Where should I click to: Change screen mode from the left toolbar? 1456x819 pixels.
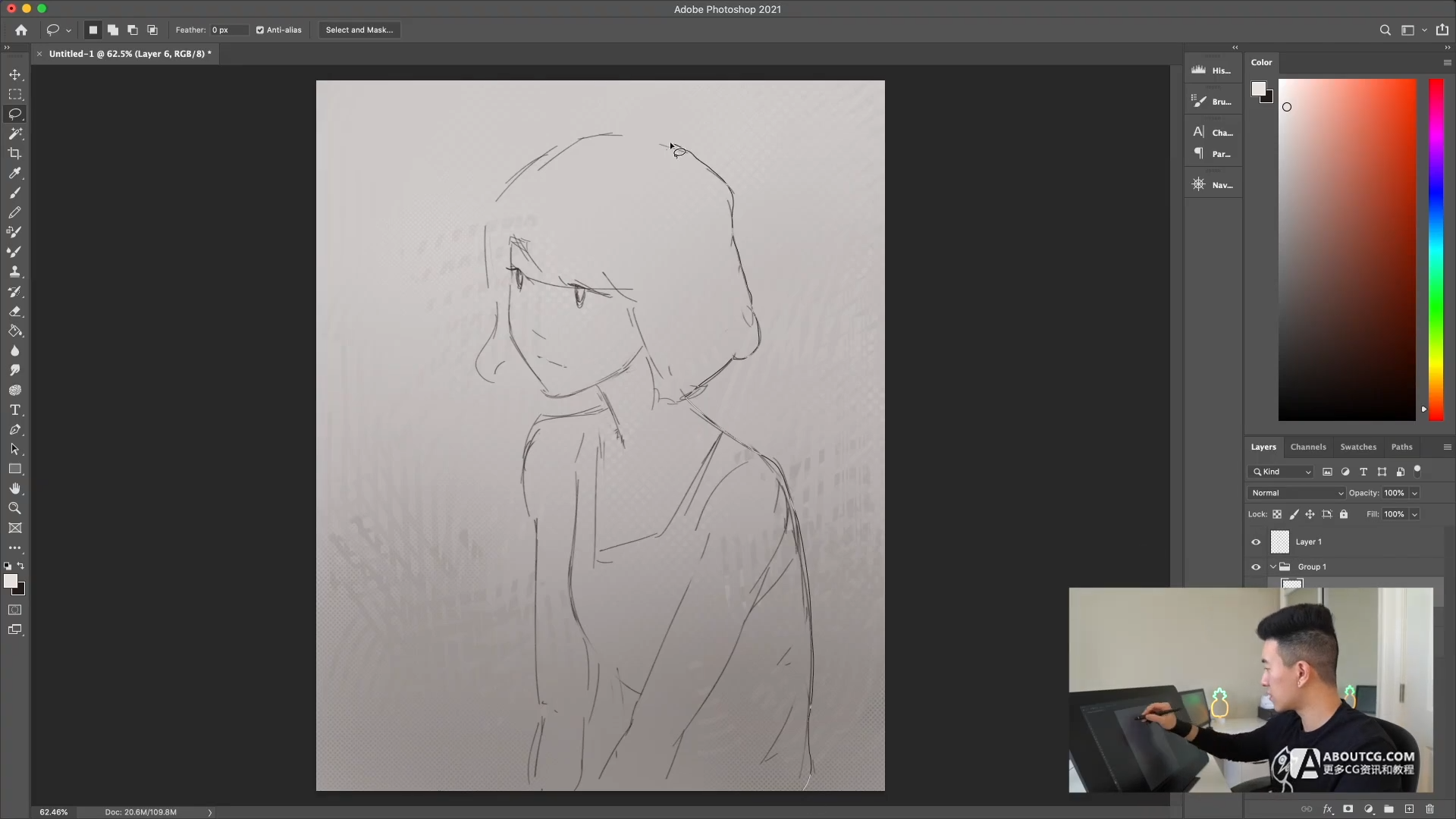(15, 629)
